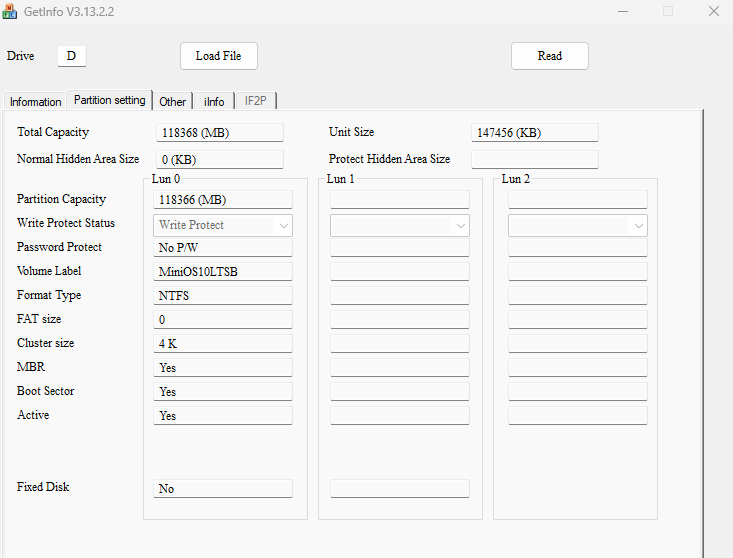Minimize the GetInfo window

coord(623,11)
